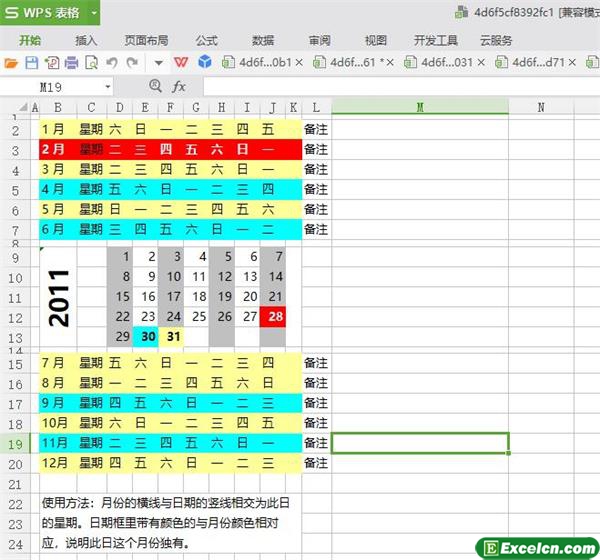This screenshot has width=600, height=560.
Task: Select the 页面布局 ribbon tab
Action: 146,40
